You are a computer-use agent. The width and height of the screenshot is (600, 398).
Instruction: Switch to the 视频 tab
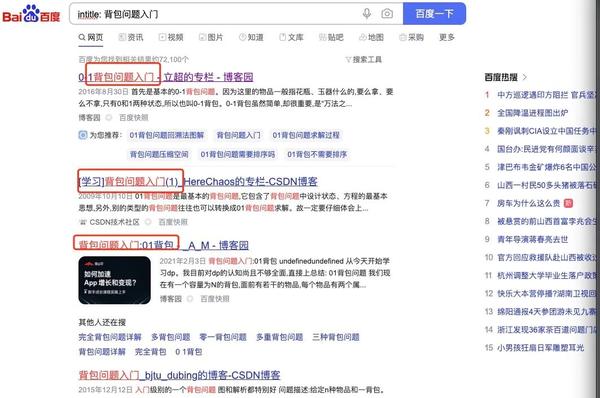point(171,37)
